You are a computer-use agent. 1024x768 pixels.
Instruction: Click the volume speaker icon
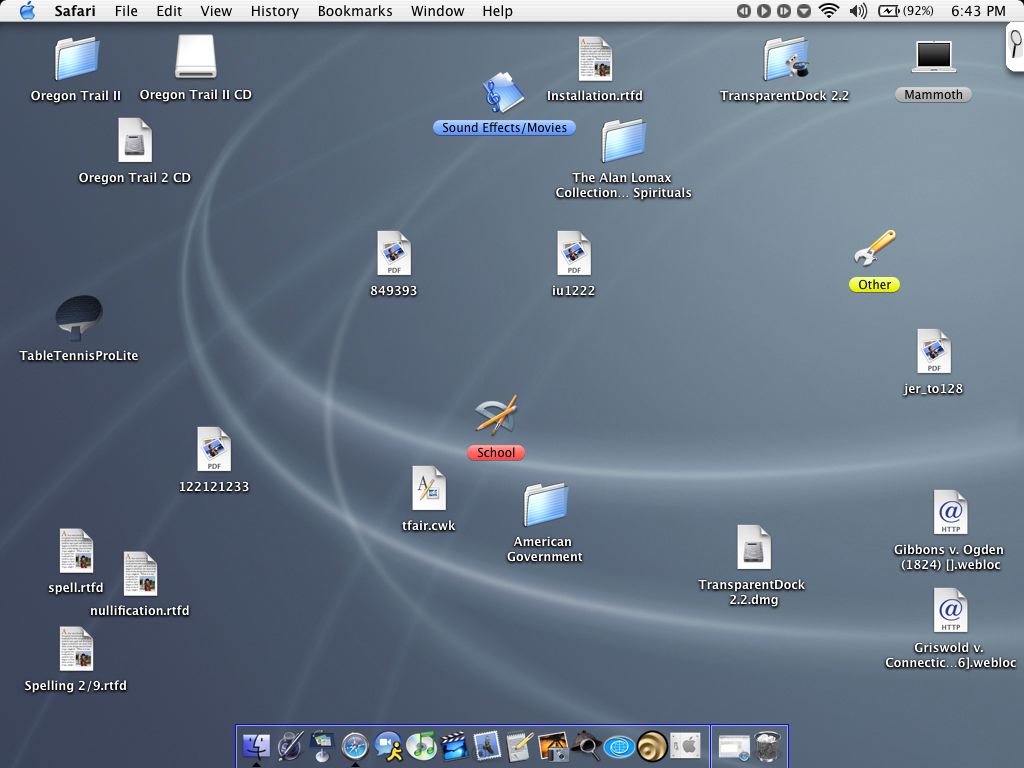(858, 11)
